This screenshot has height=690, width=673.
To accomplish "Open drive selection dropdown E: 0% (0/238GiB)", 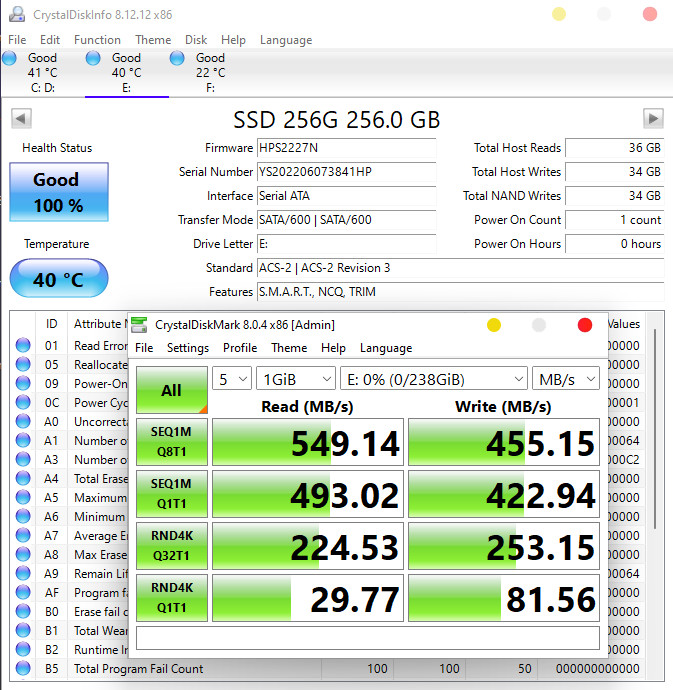I will (434, 378).
